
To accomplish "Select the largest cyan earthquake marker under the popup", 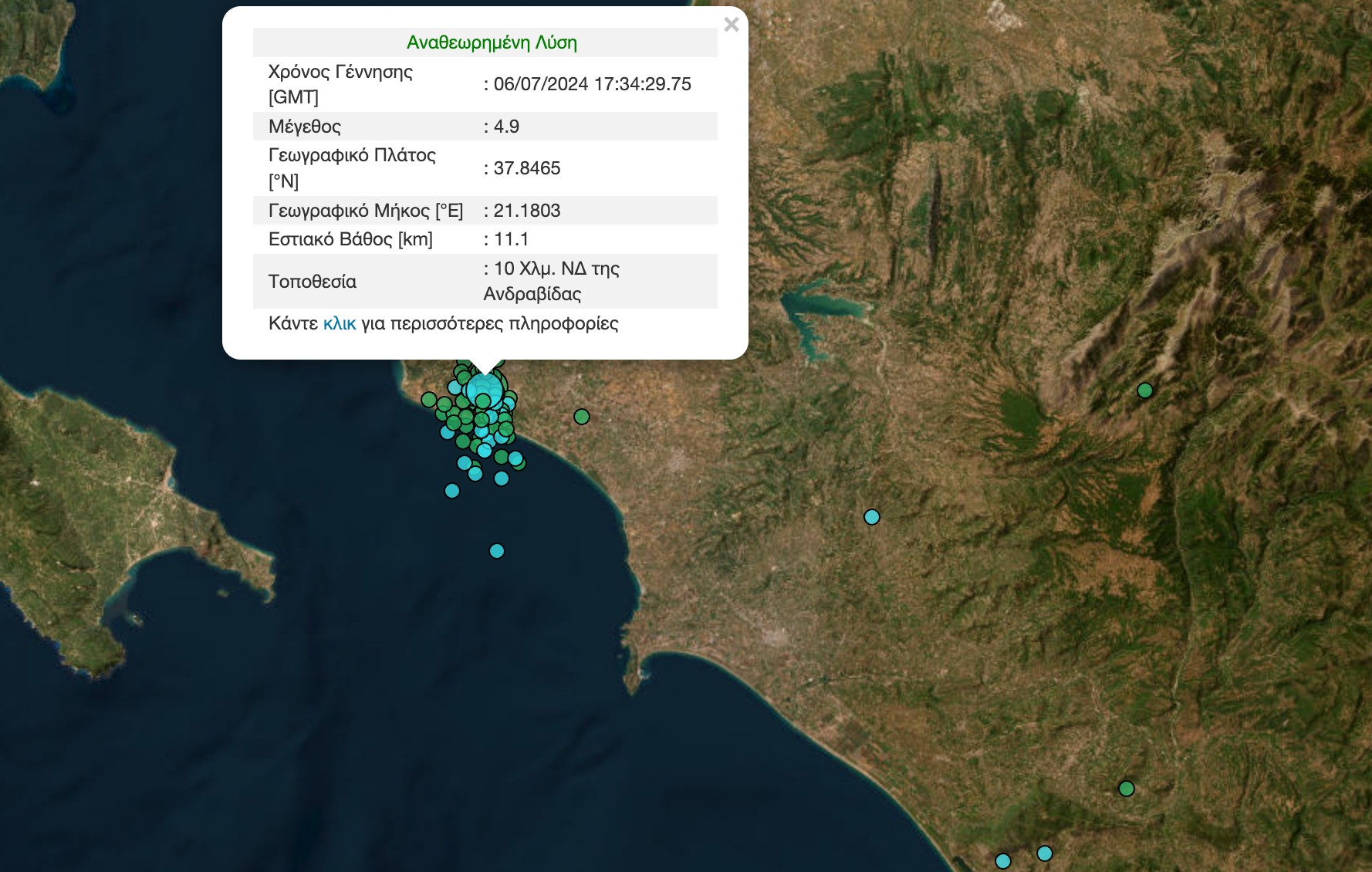I will pos(485,388).
